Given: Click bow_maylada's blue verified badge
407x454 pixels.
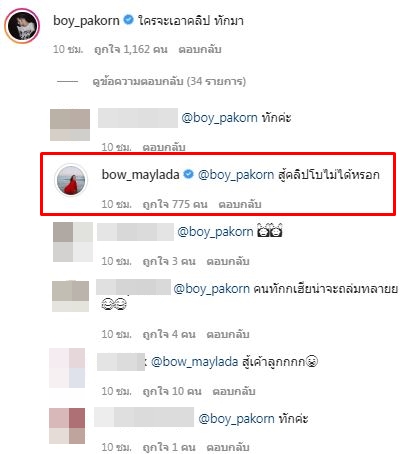Looking at the screenshot, I should point(189,174).
